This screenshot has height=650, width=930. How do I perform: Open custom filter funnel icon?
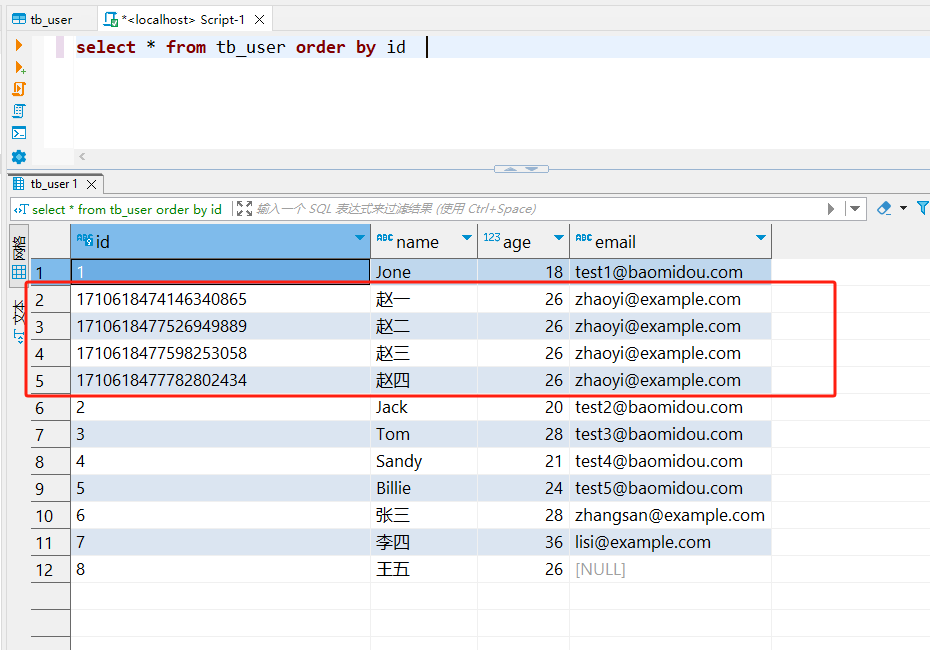click(x=923, y=208)
